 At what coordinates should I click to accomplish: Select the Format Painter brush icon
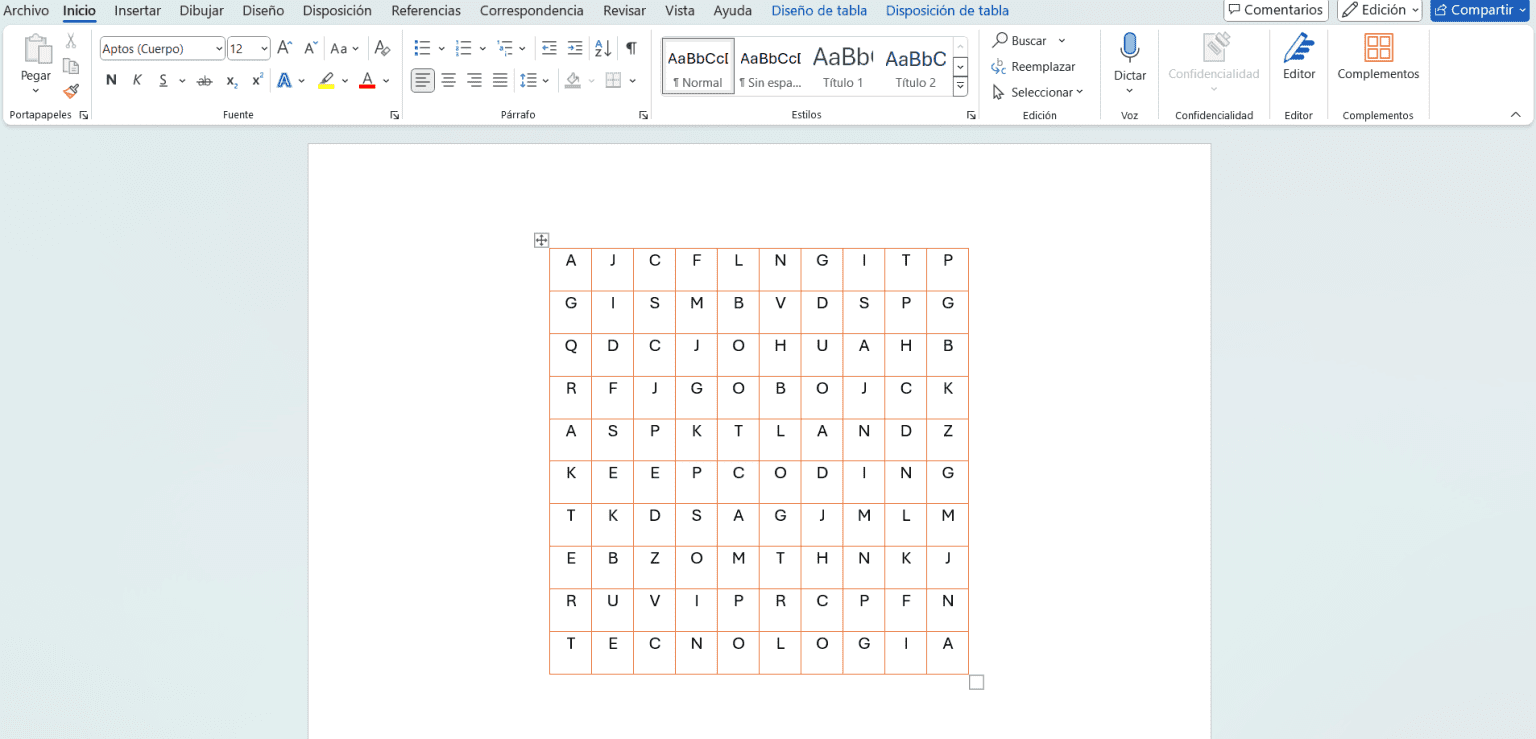coord(71,91)
